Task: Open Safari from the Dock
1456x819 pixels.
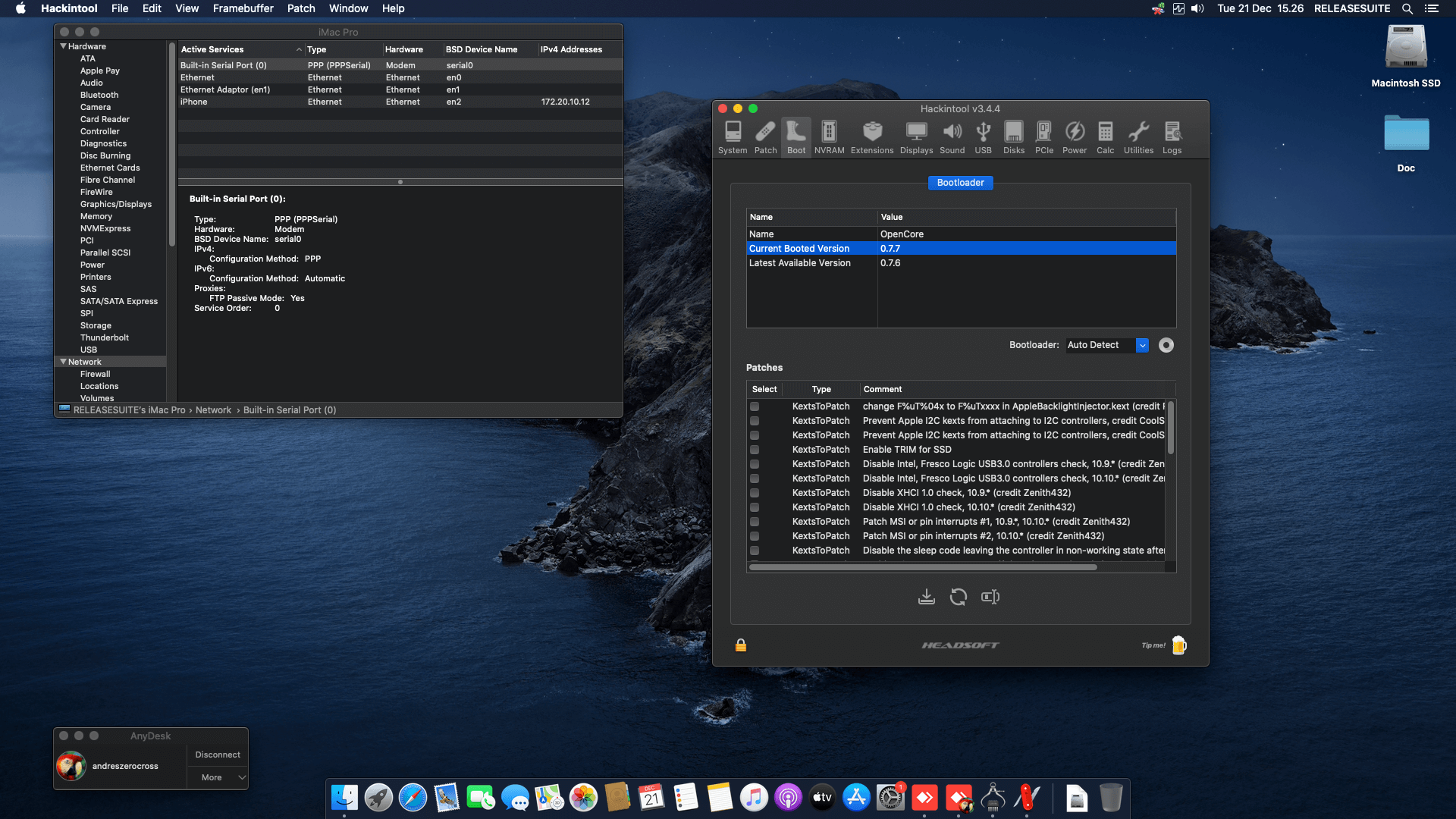Action: (413, 798)
